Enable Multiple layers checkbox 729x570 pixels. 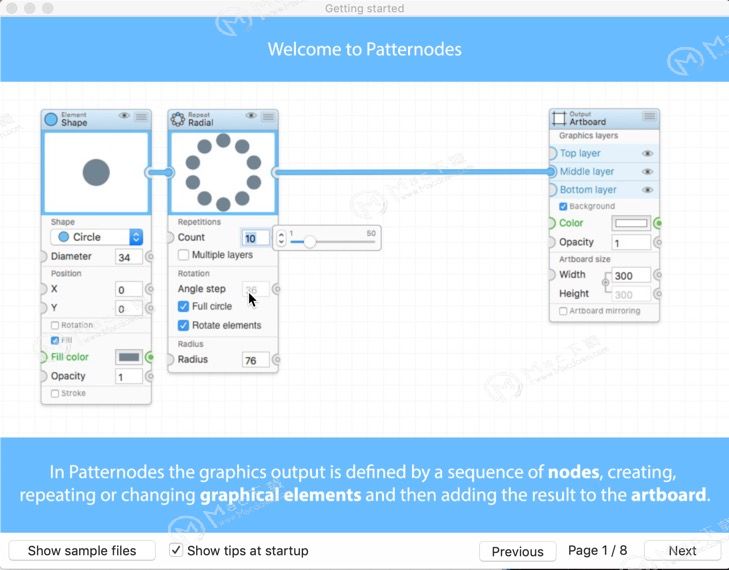pyautogui.click(x=184, y=255)
